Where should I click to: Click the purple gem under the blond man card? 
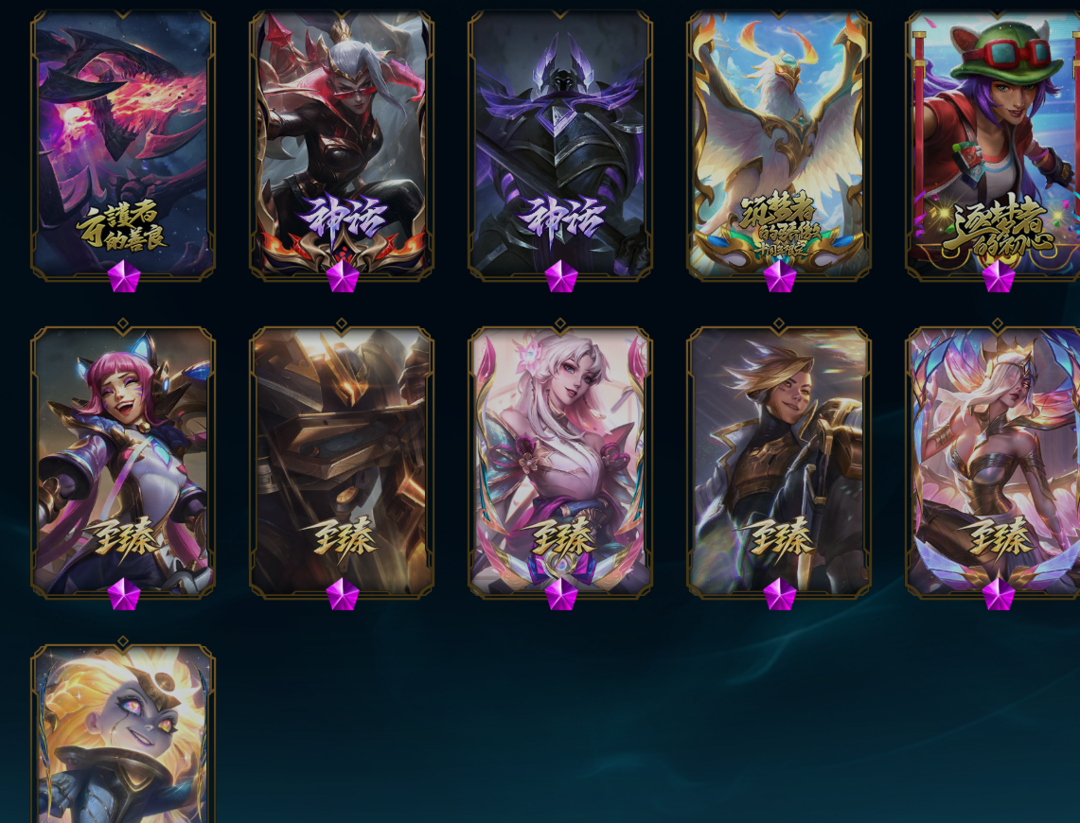[780, 594]
